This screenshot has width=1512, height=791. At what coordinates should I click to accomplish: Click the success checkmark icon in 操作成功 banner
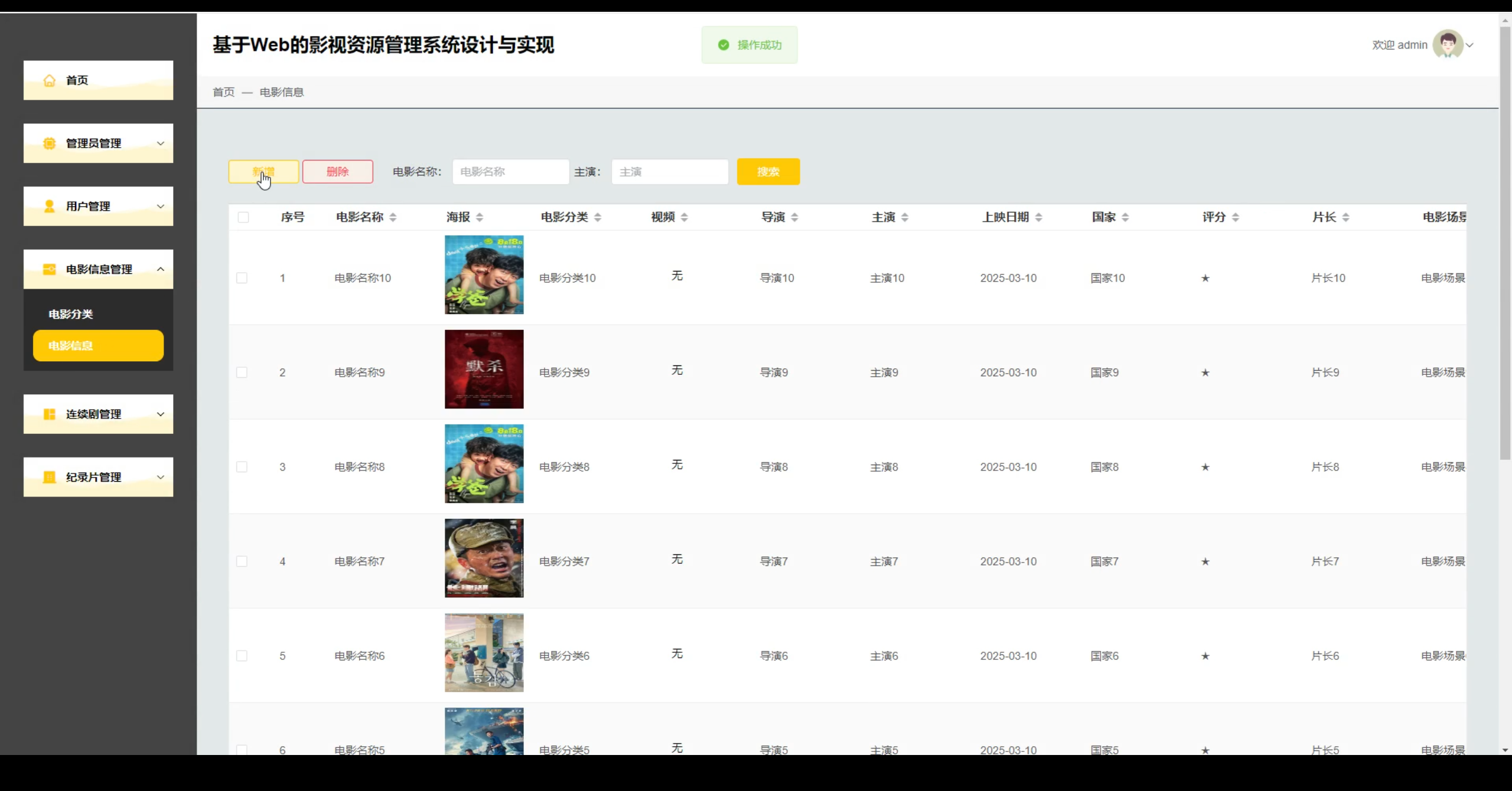coord(724,44)
